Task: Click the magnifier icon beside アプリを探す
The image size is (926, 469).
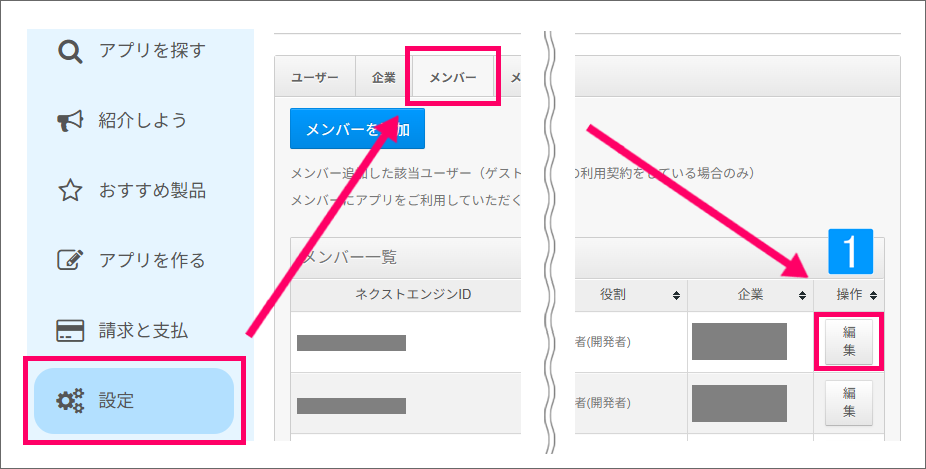Action: click(x=70, y=51)
